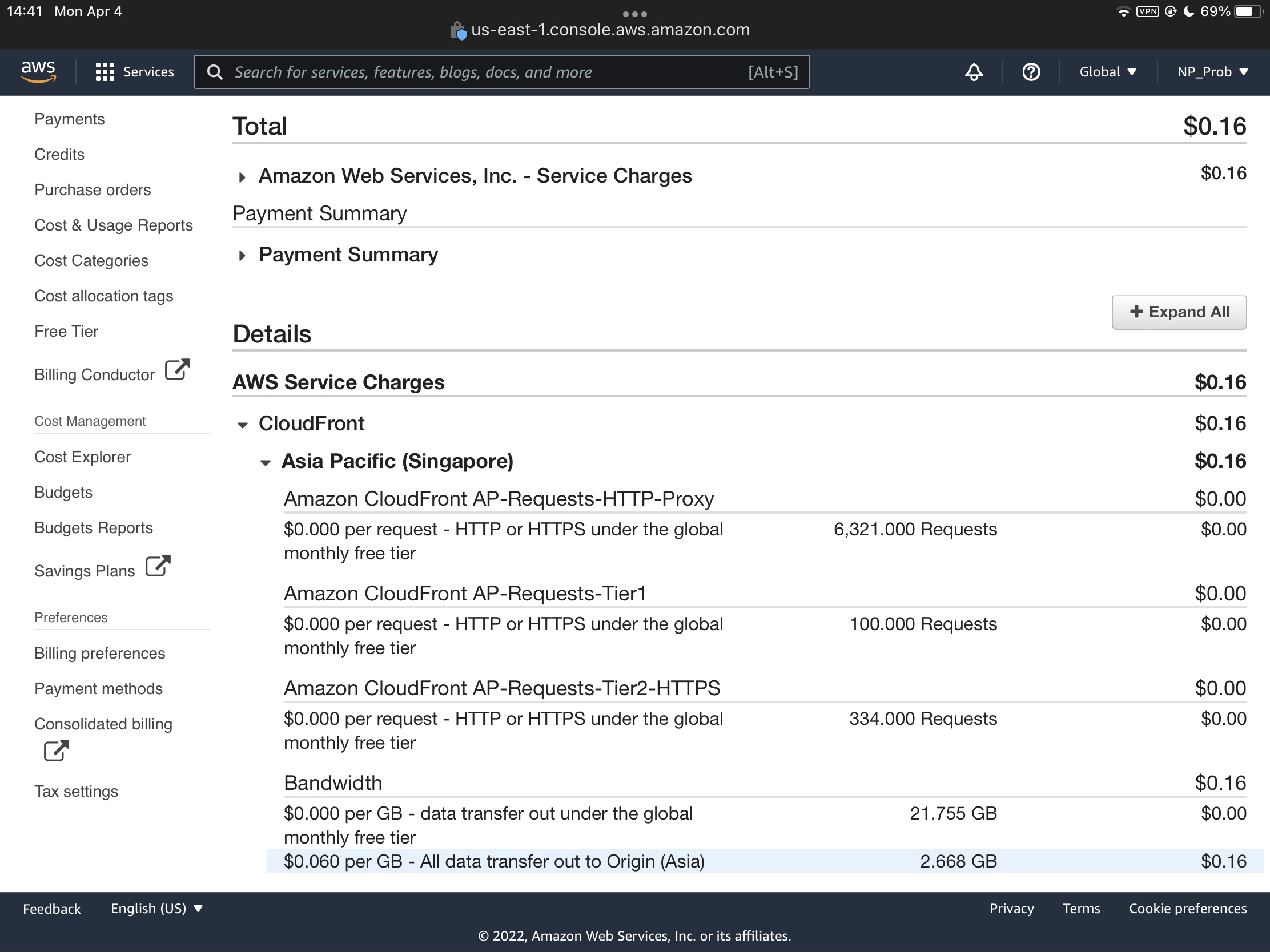The height and width of the screenshot is (952, 1270).
Task: Select the AP-Requests-HTTP-Proxy line item
Action: click(499, 499)
